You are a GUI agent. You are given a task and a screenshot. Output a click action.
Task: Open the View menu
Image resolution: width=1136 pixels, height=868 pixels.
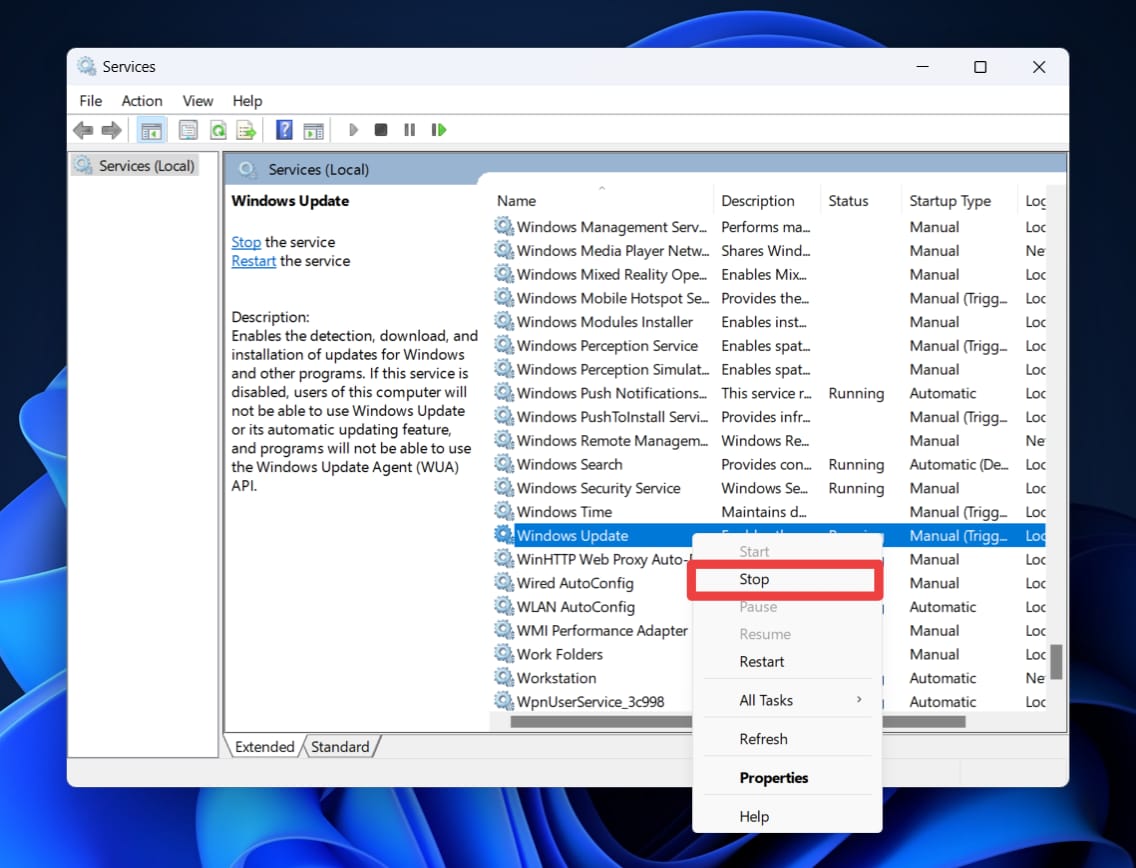click(x=198, y=101)
